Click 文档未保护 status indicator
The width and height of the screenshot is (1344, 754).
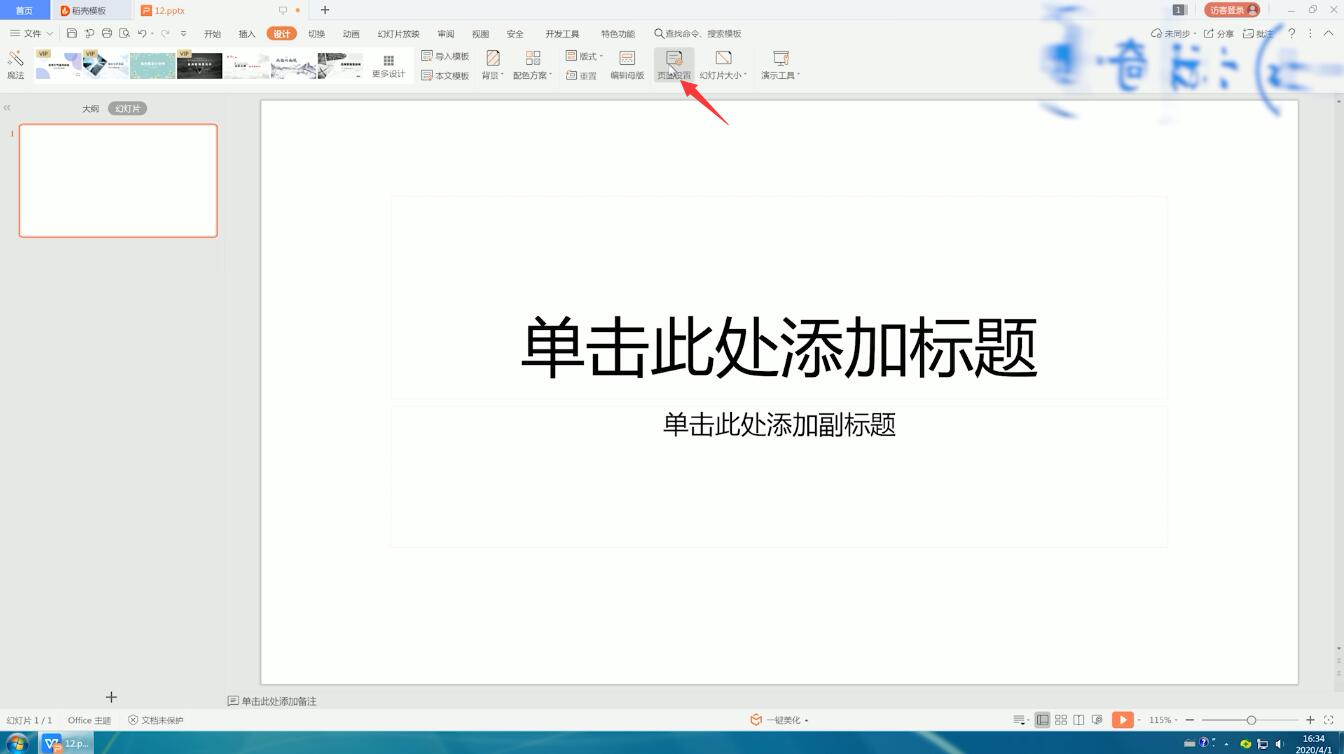(x=156, y=720)
